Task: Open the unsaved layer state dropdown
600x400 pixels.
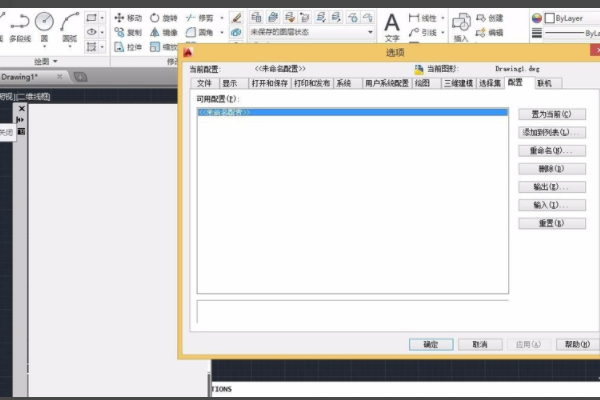Action: (311, 32)
